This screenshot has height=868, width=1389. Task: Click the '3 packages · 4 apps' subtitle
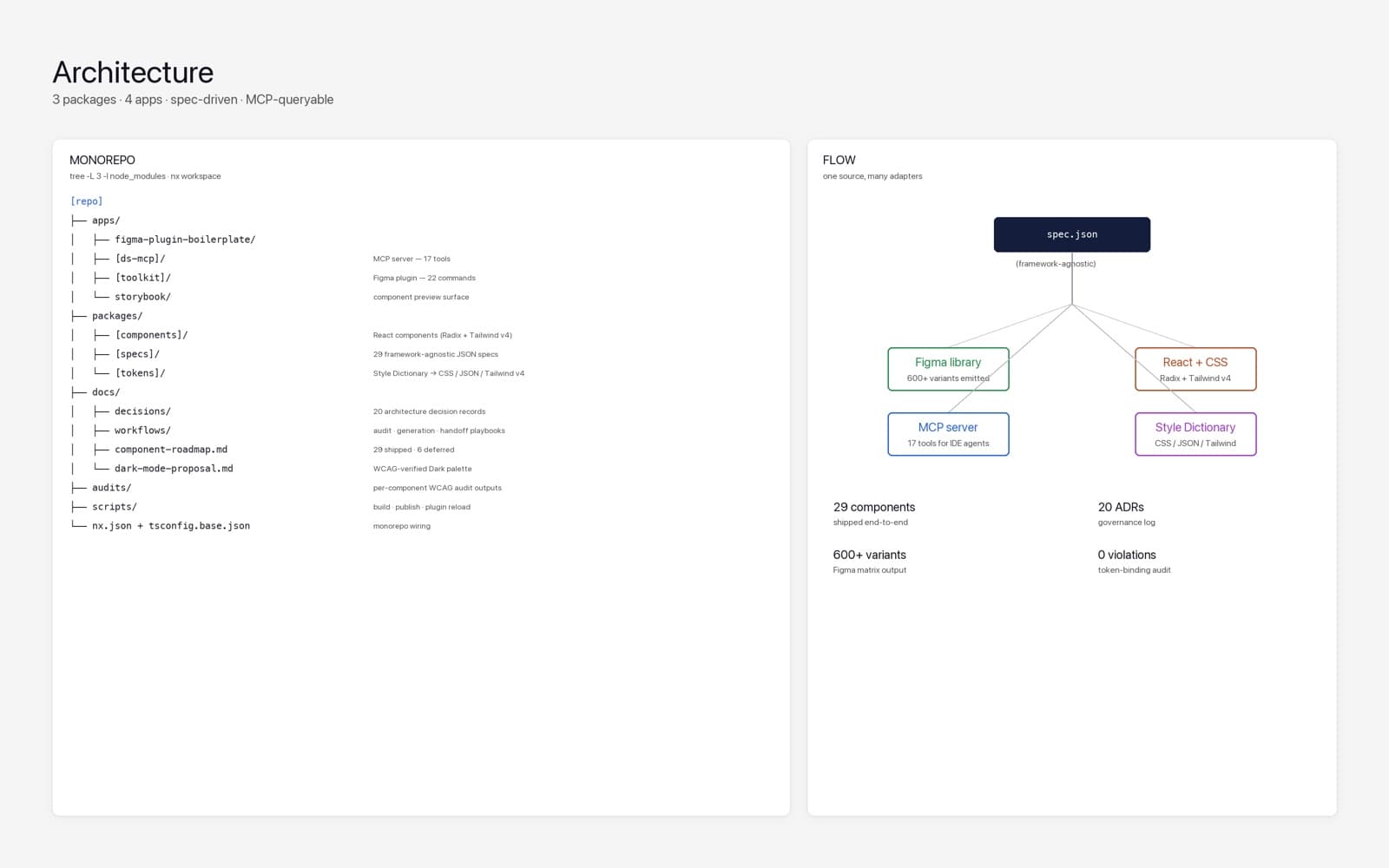[193, 100]
